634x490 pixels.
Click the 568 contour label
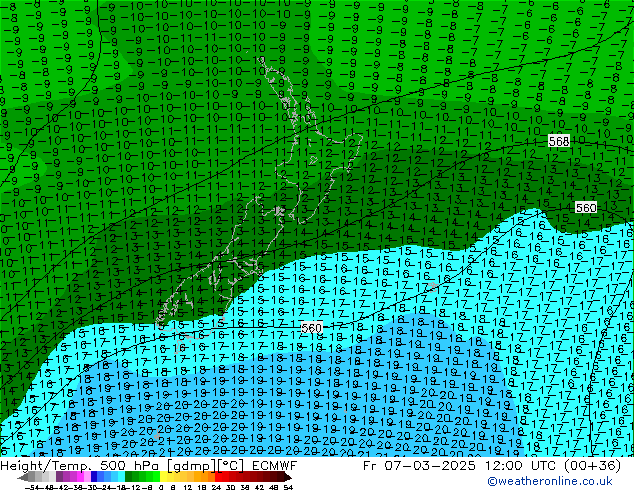(x=559, y=141)
